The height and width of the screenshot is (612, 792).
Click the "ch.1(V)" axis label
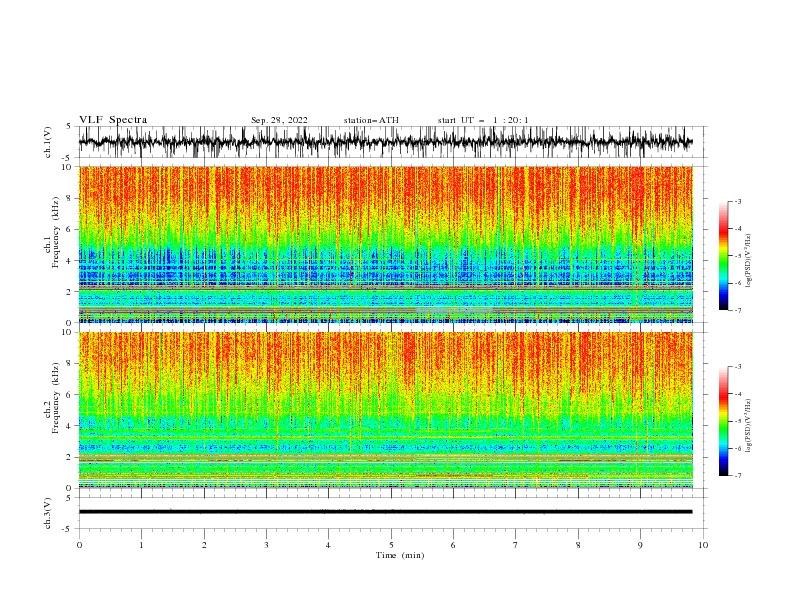pyautogui.click(x=47, y=142)
